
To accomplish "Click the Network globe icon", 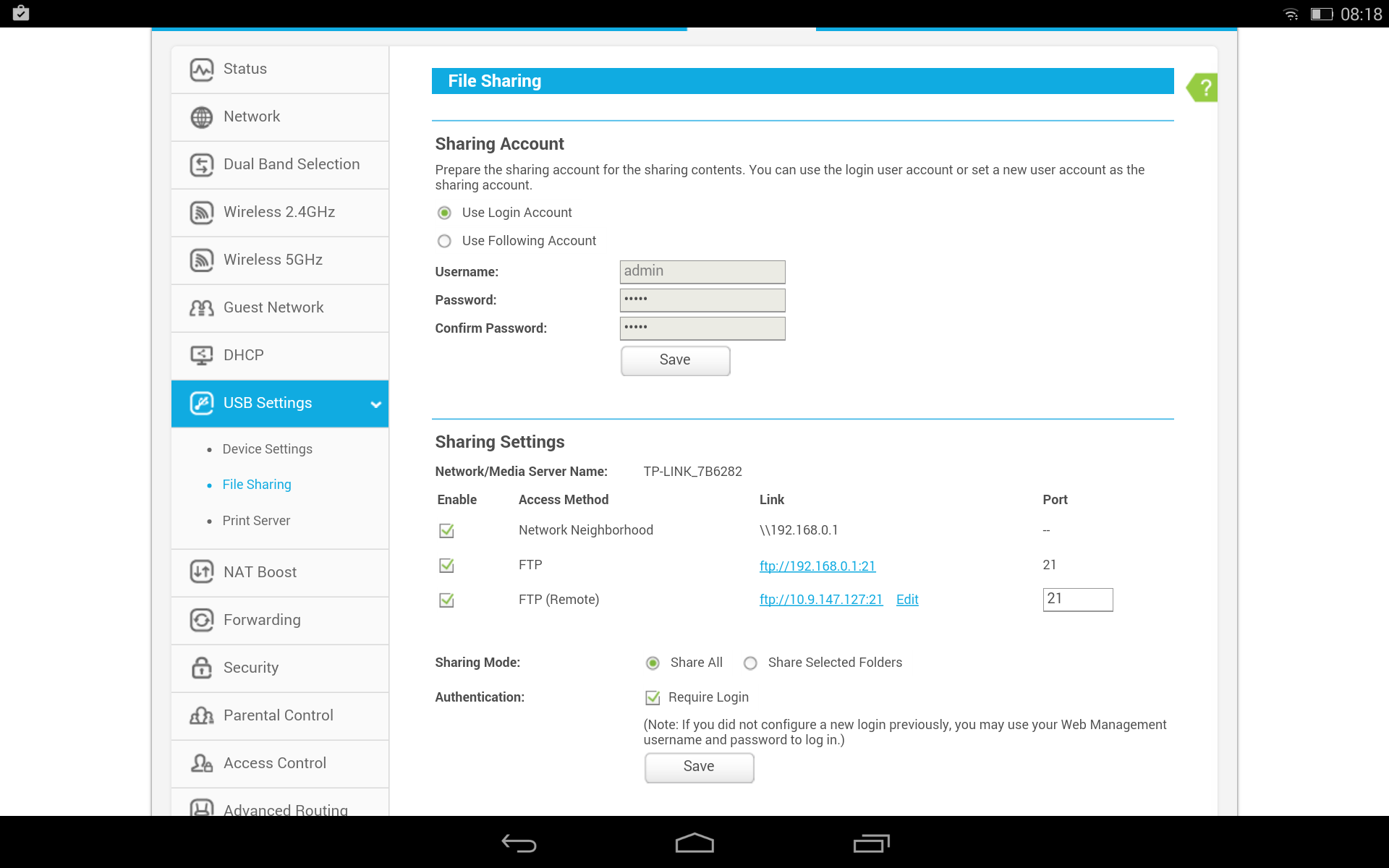I will click(x=202, y=117).
